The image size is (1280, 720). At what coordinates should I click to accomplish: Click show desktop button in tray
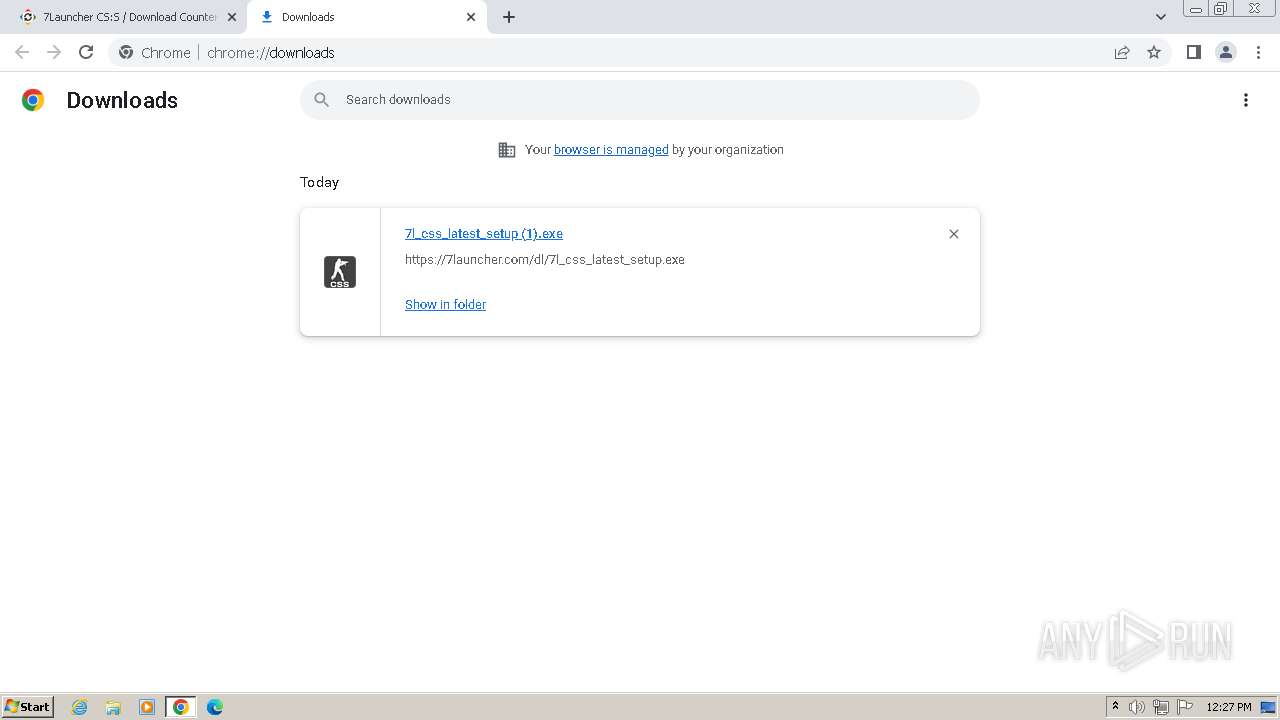click(x=1269, y=707)
